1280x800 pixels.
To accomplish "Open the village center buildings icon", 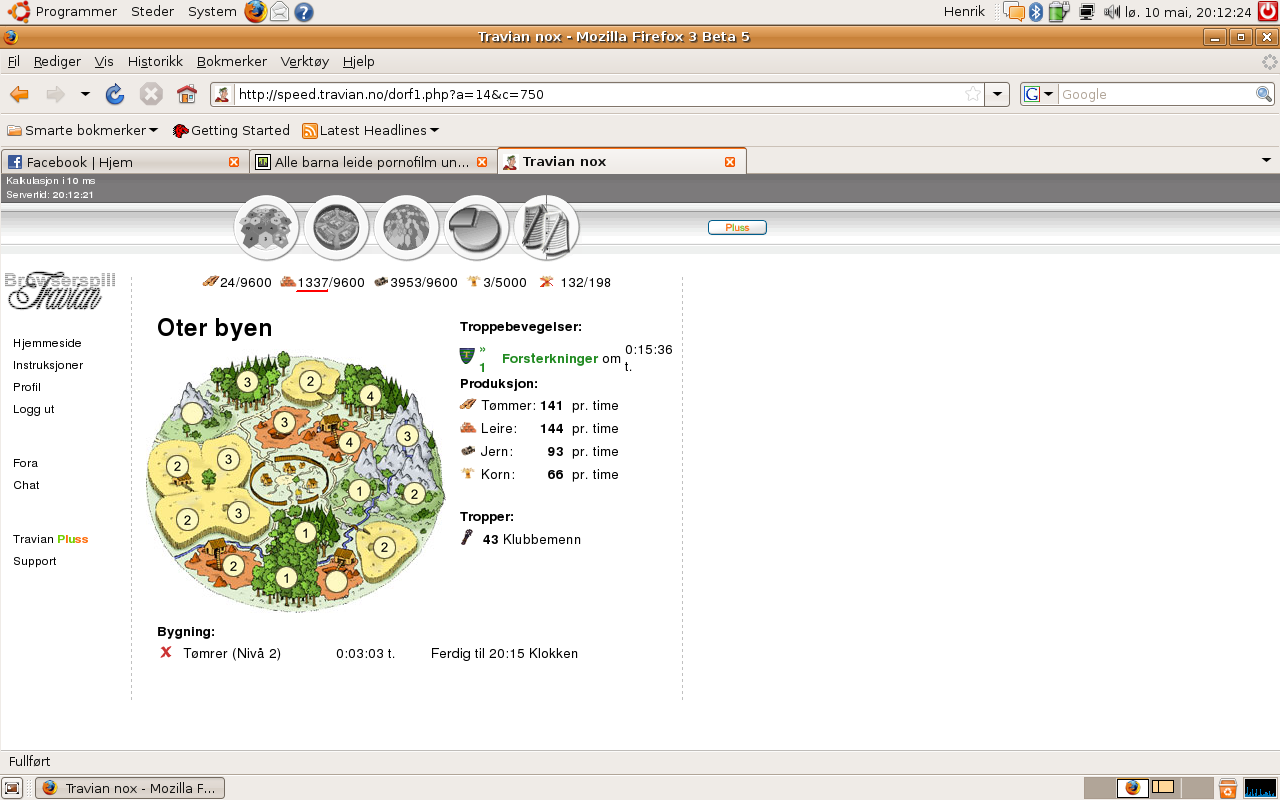I will 337,228.
